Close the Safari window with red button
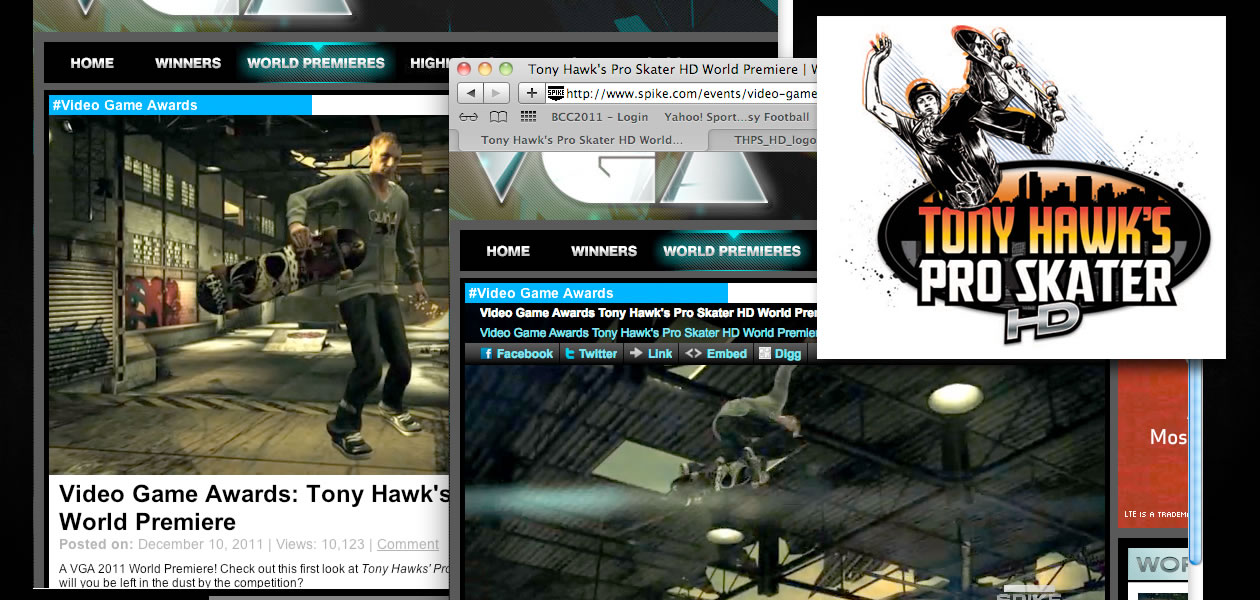This screenshot has width=1260, height=600. 465,69
